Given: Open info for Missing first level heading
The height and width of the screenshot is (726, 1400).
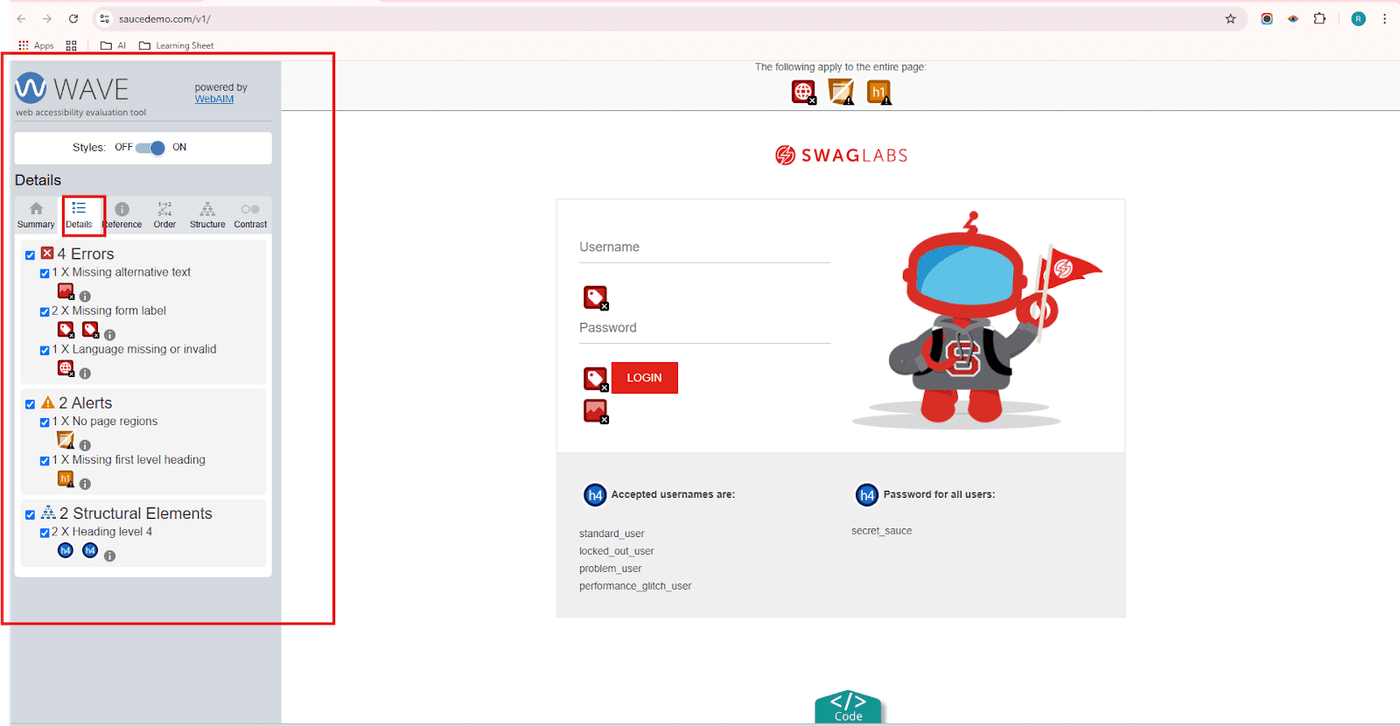Looking at the screenshot, I should coord(85,484).
